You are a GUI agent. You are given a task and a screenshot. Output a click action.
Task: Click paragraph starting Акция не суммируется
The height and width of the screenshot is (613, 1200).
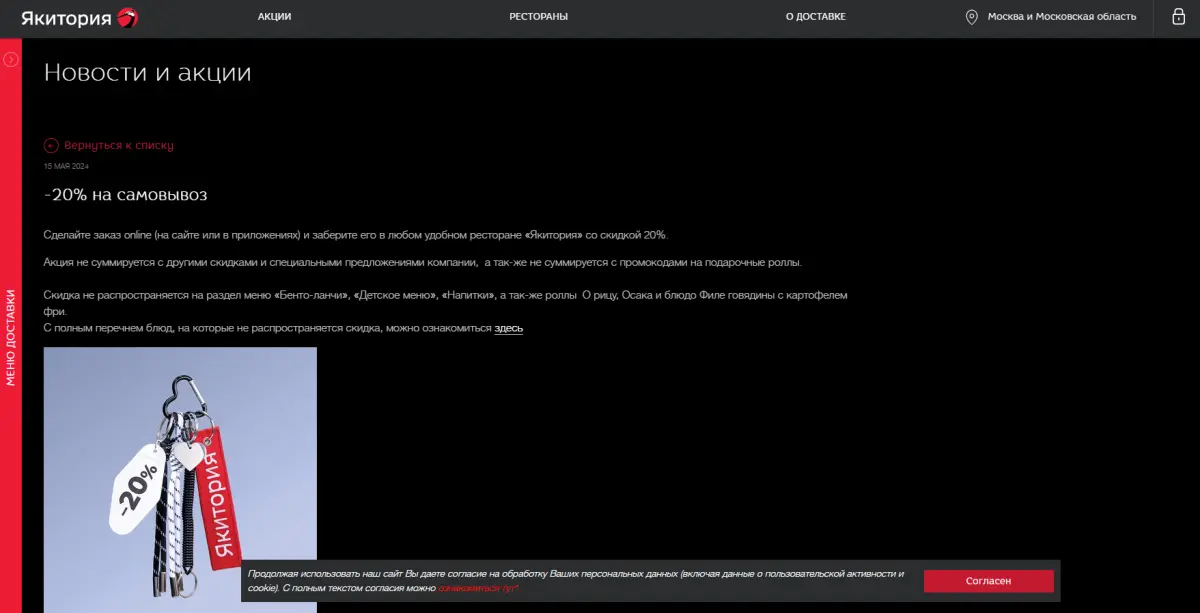423,263
